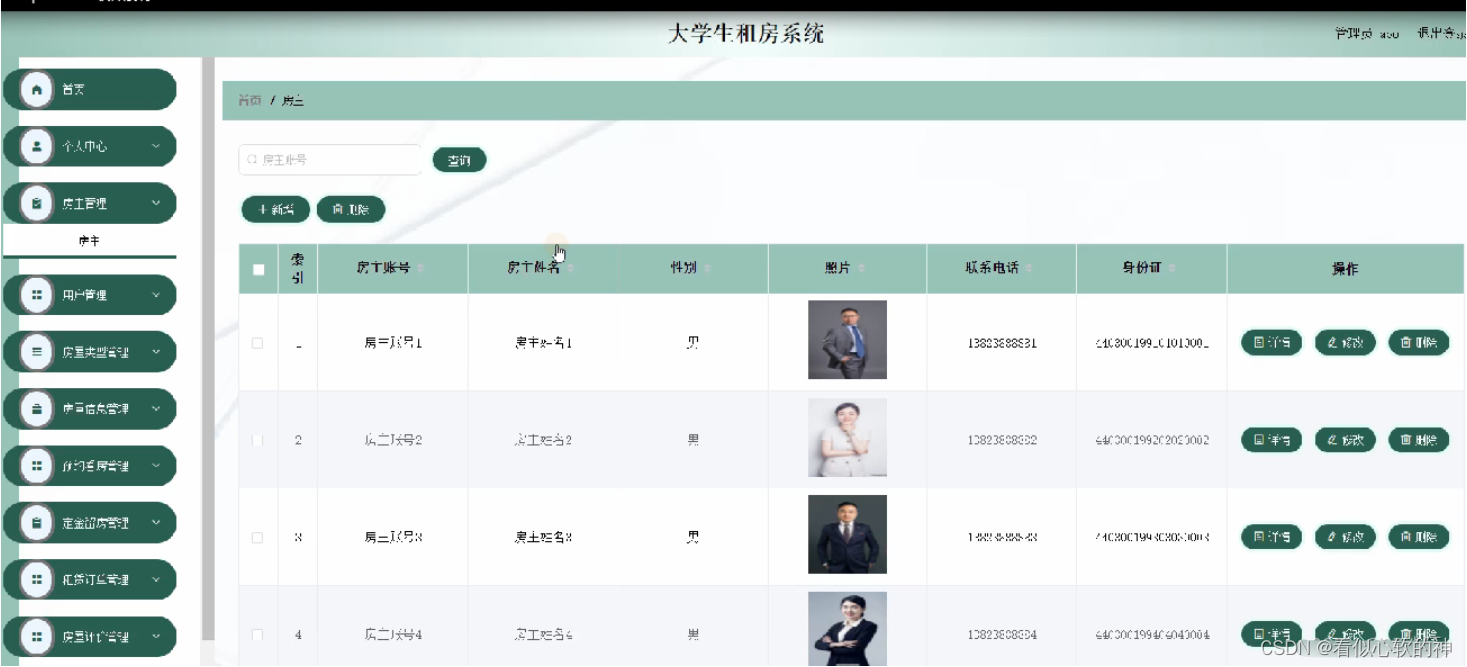This screenshot has width=1467, height=667.
Task: Click the 个人中心 person icon
Action: click(37, 146)
